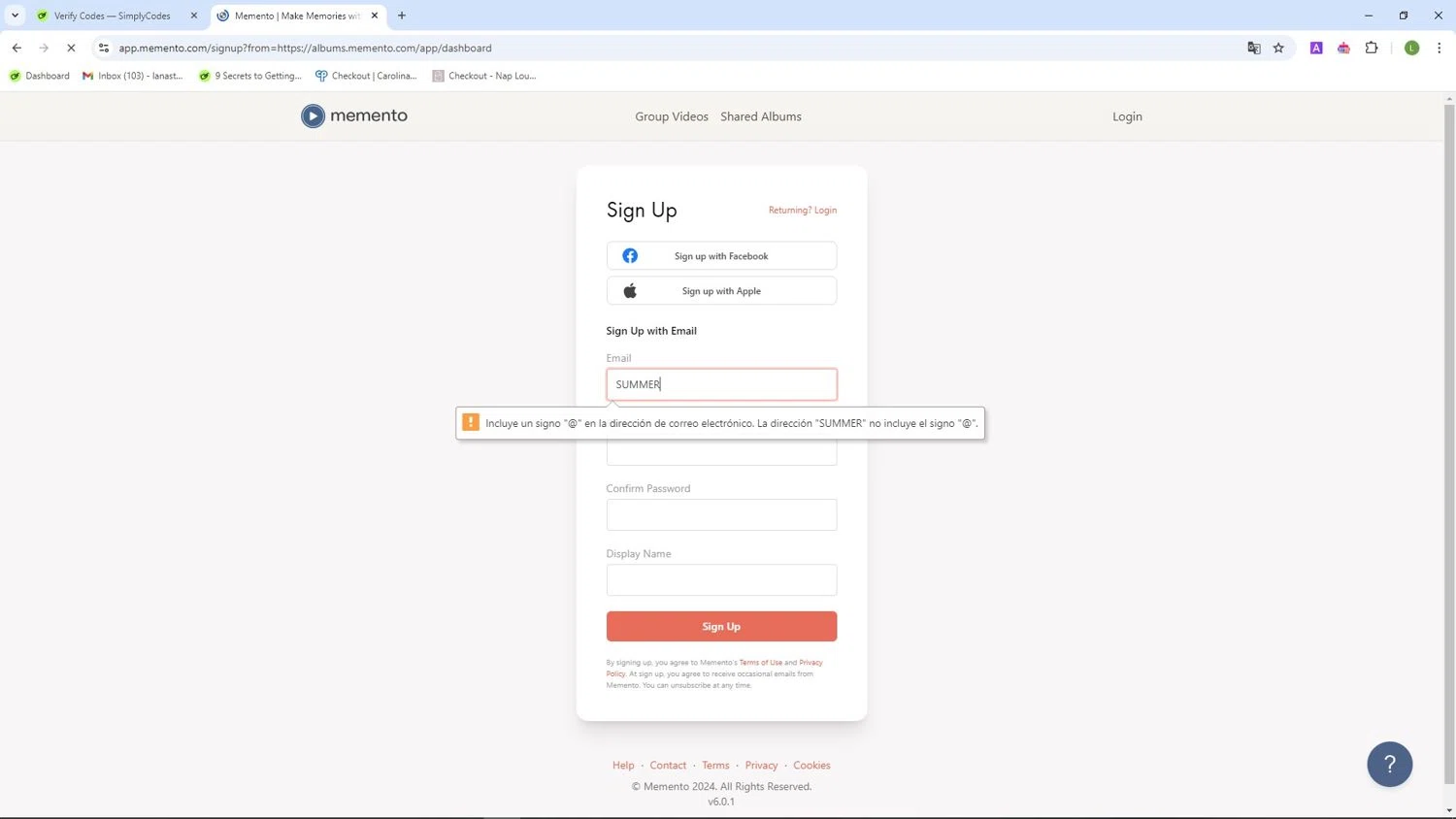The width and height of the screenshot is (1456, 819).
Task: Click the address bar URL
Action: pos(305,48)
